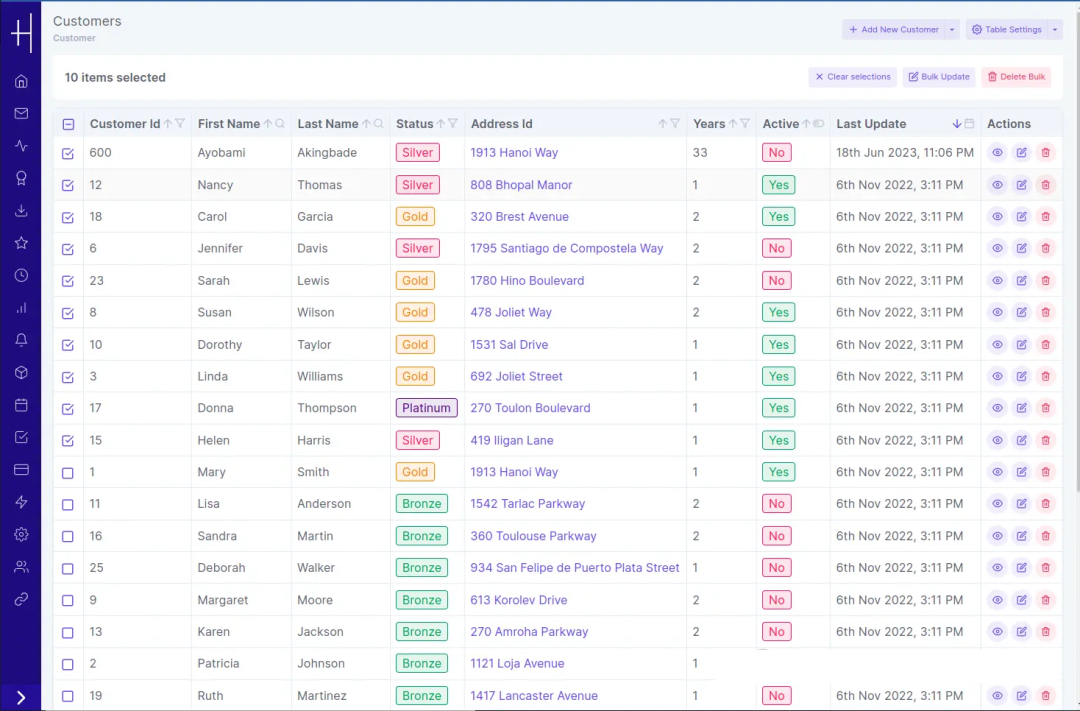Expand the sidebar with bottom chevron
The height and width of the screenshot is (711, 1080).
tap(21, 698)
